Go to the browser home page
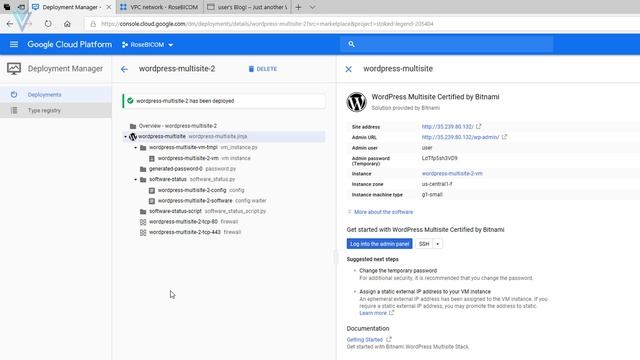The width and height of the screenshot is (640, 360). [x=67, y=24]
